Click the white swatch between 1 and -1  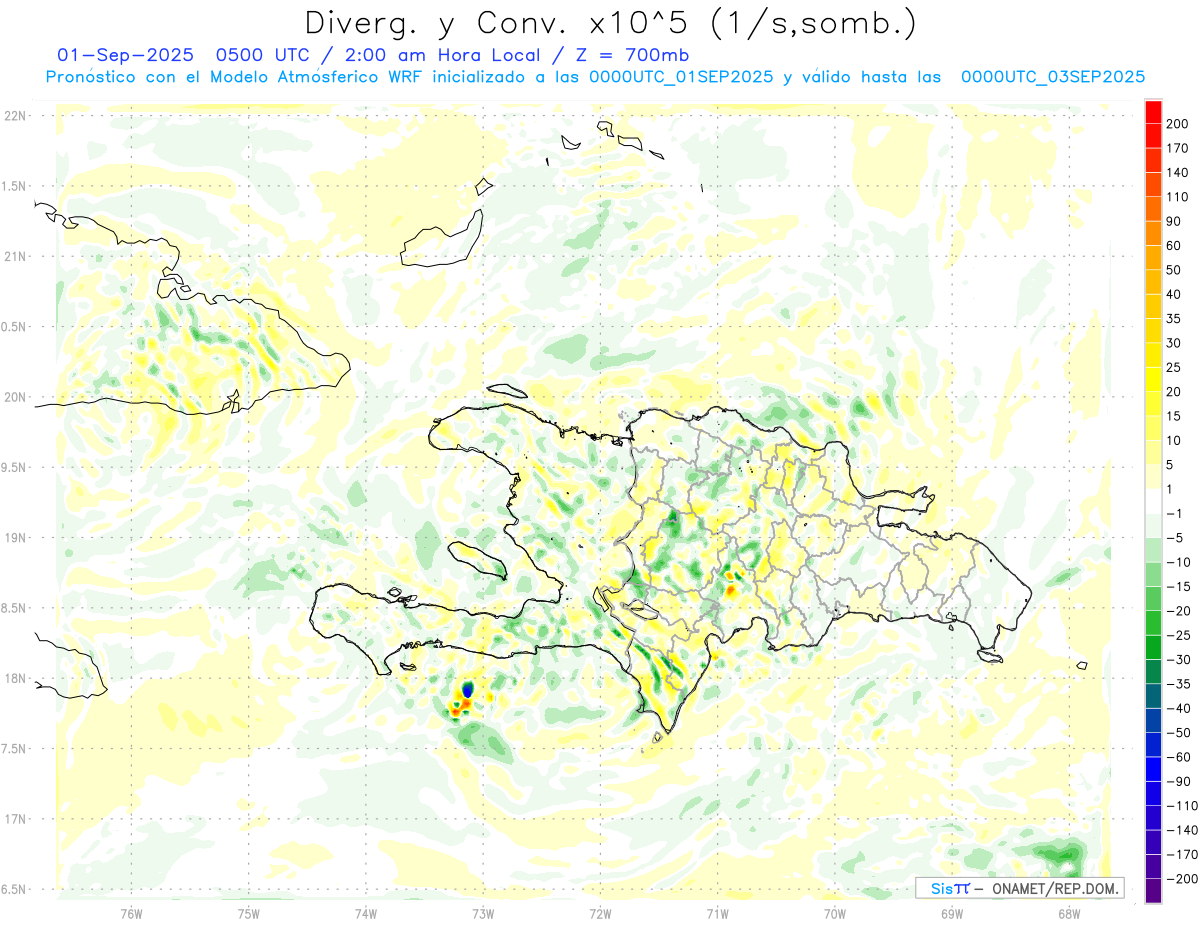coord(1154,501)
